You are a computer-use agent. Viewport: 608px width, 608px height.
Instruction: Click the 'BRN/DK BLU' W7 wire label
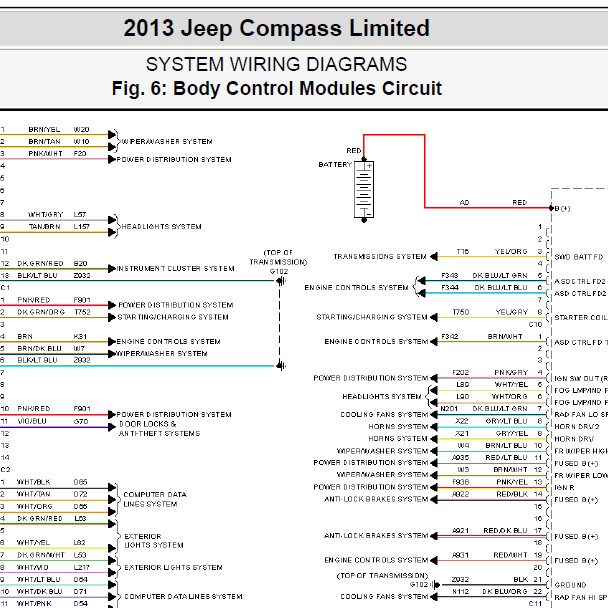pyautogui.click(x=39, y=349)
